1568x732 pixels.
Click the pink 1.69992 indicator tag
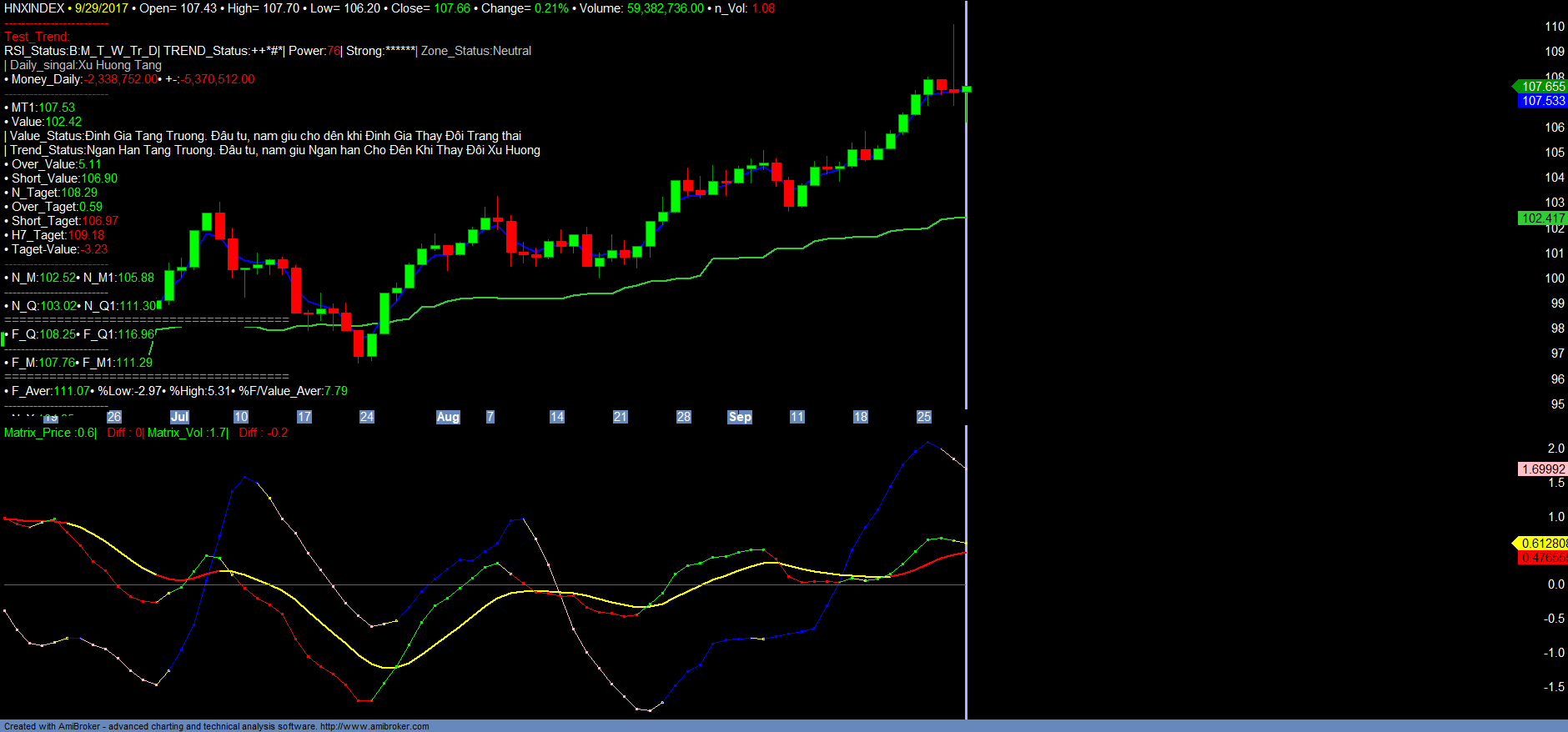tap(1542, 469)
